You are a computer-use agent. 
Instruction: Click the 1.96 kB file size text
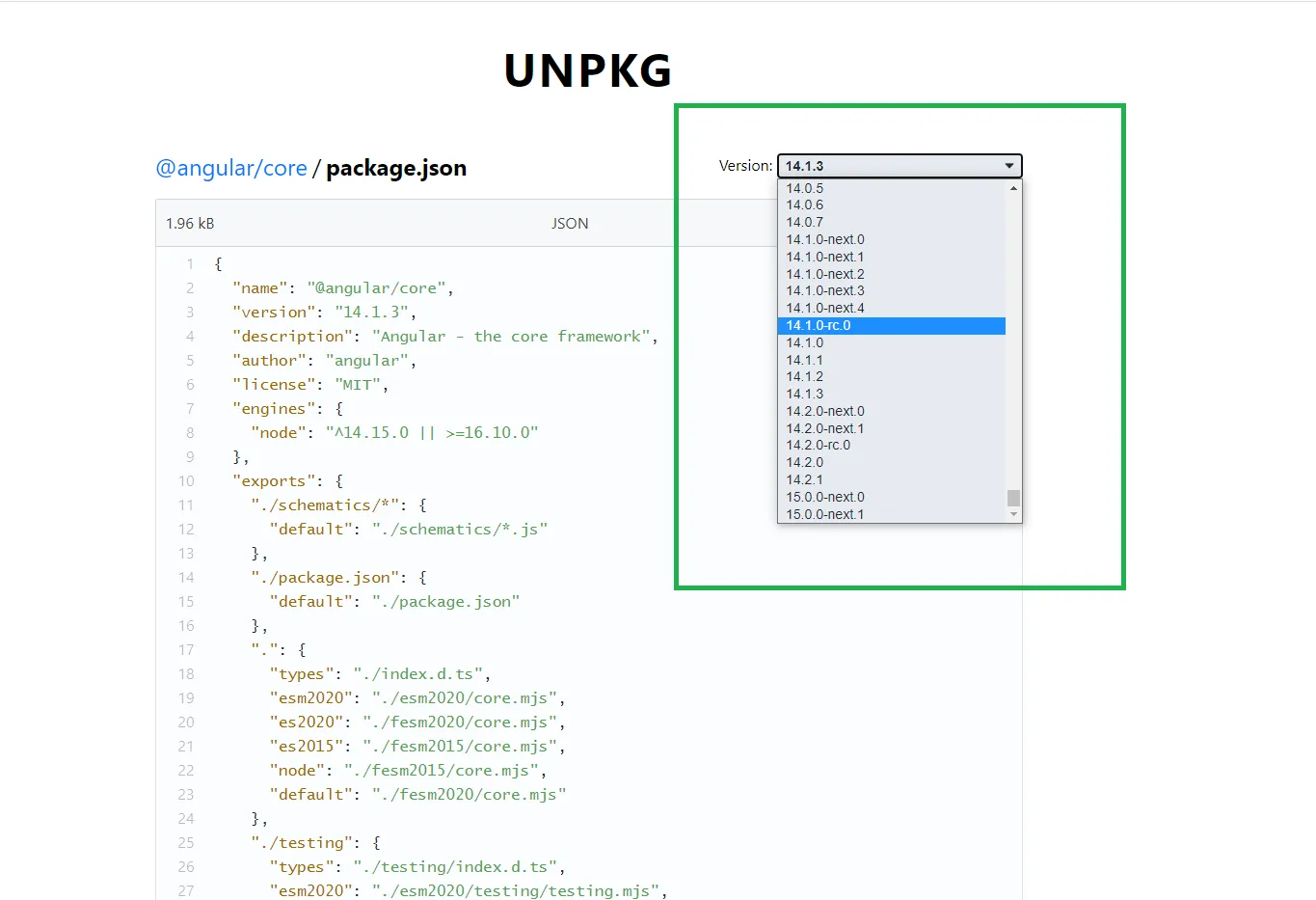190,224
